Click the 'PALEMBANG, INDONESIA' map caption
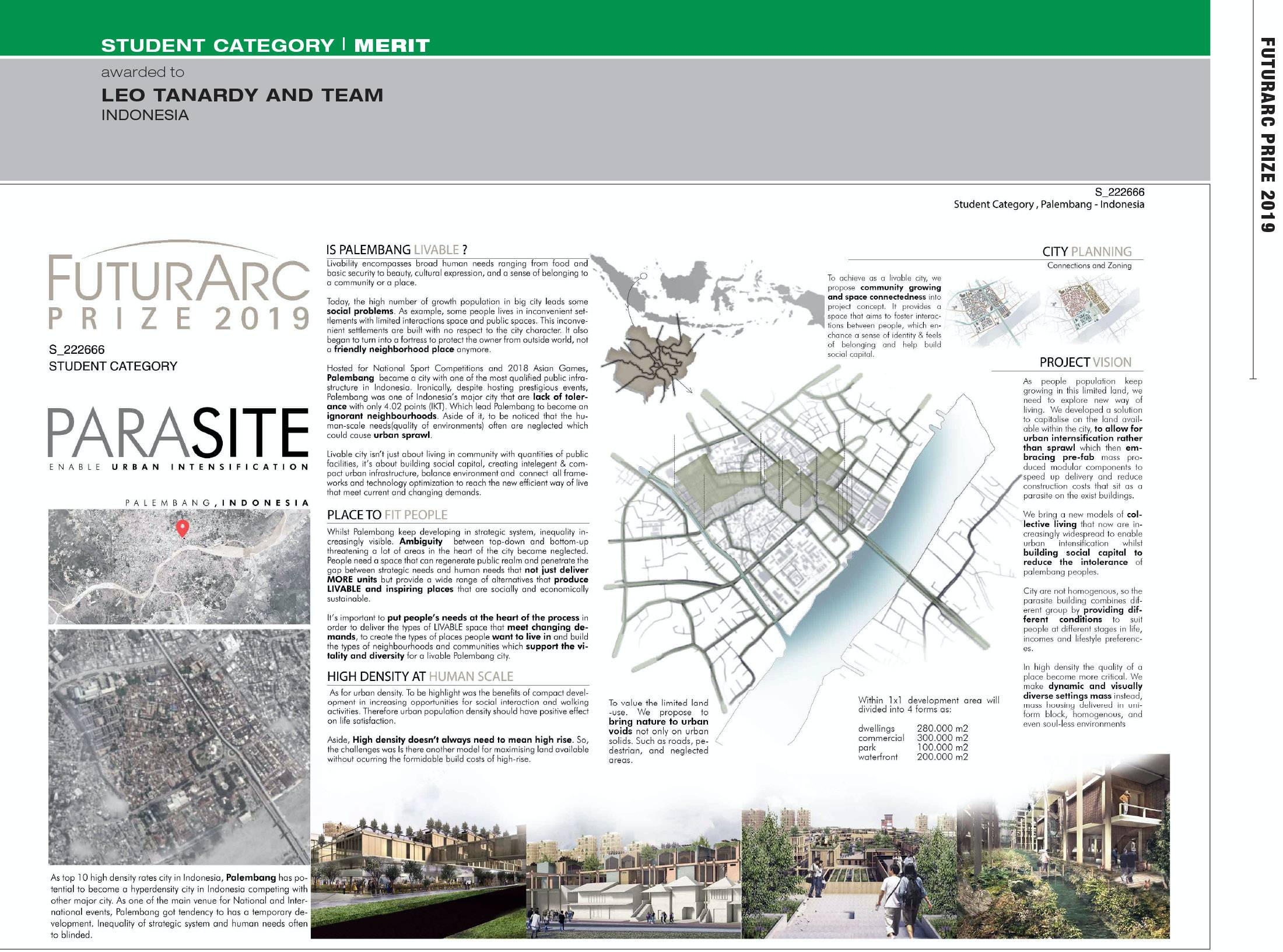The image size is (1283, 952). [x=217, y=502]
